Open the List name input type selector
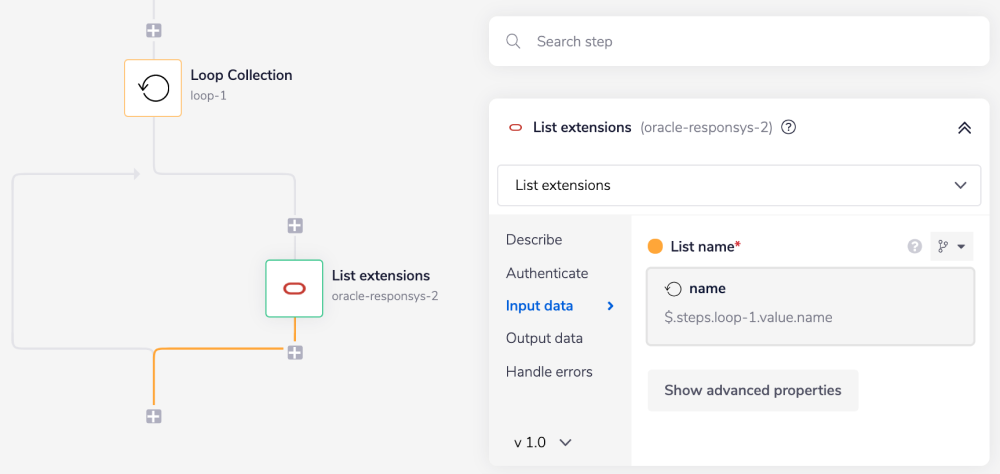Screen dimensions: 1000x474 tap(951, 246)
